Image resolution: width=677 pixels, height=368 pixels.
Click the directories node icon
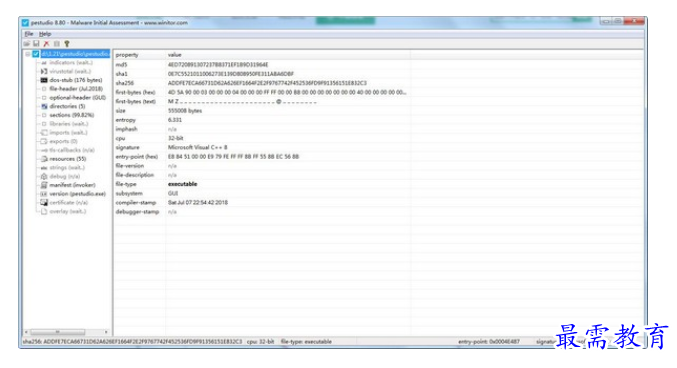coord(44,106)
